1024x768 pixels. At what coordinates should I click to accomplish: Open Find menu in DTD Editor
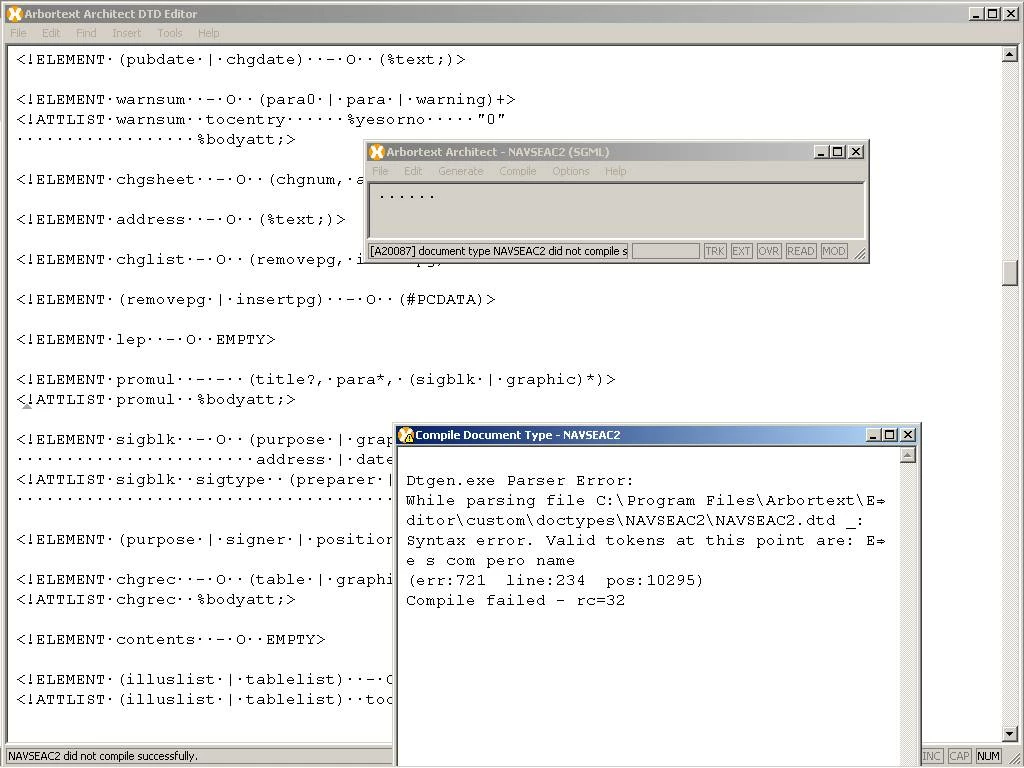(x=86, y=33)
